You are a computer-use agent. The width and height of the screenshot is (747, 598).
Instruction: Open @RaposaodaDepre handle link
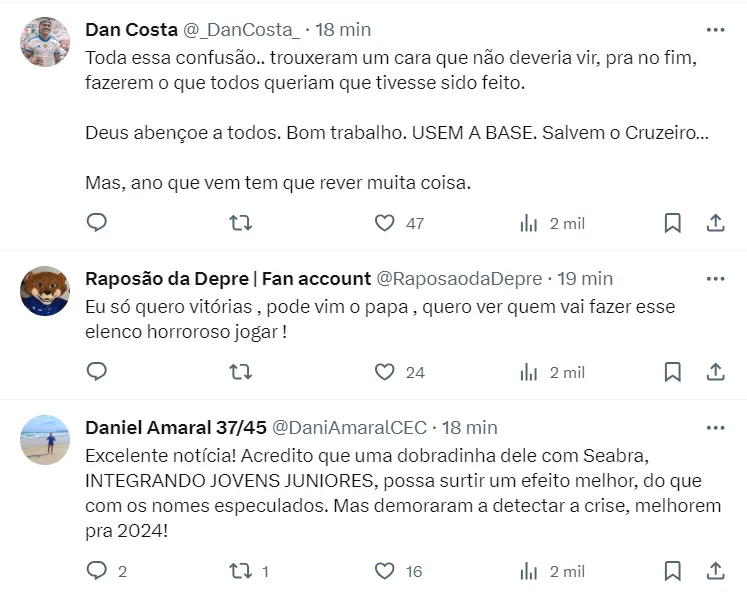point(459,279)
